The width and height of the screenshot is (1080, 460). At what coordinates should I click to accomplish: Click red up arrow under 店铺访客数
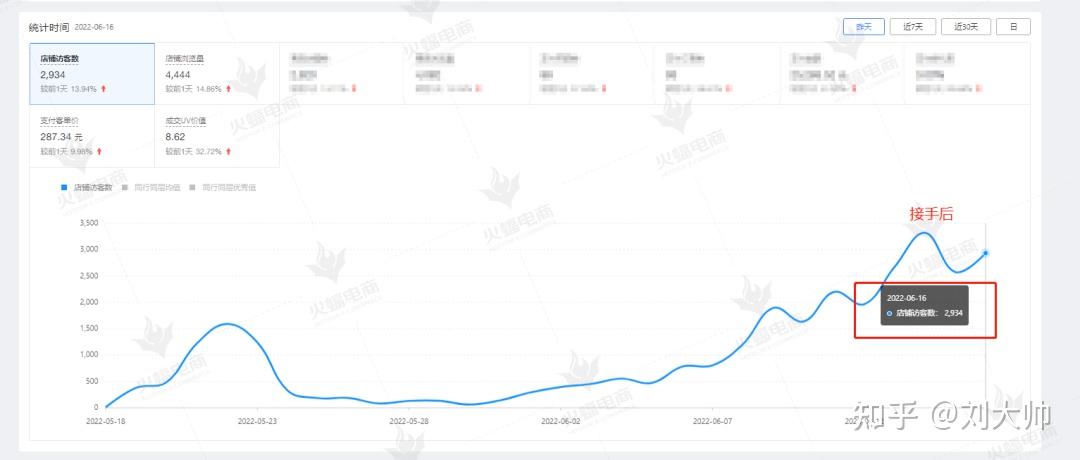point(103,89)
